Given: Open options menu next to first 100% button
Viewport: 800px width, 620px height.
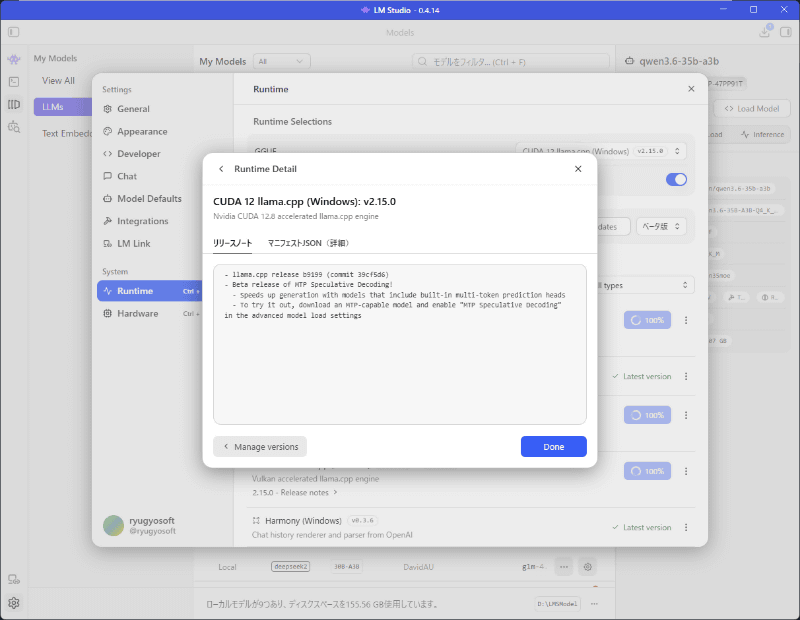Looking at the screenshot, I should click(686, 320).
